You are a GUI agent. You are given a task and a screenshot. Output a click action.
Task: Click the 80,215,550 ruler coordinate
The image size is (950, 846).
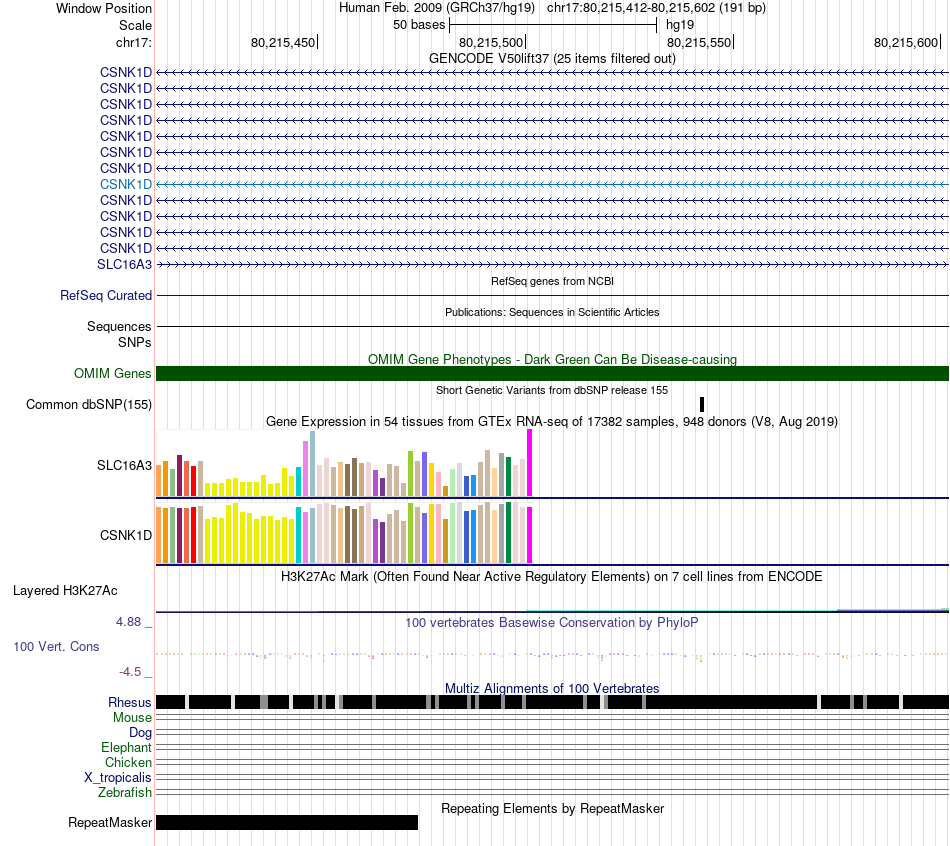699,42
